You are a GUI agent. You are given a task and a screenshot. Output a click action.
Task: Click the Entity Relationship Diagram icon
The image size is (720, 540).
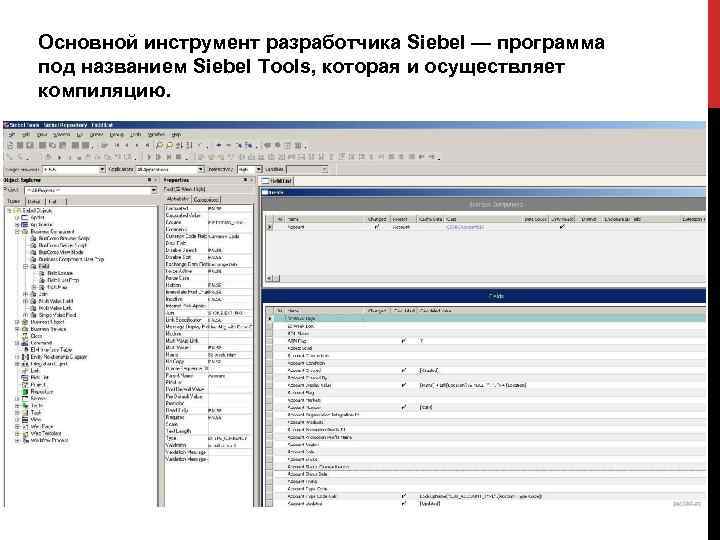click(x=25, y=357)
